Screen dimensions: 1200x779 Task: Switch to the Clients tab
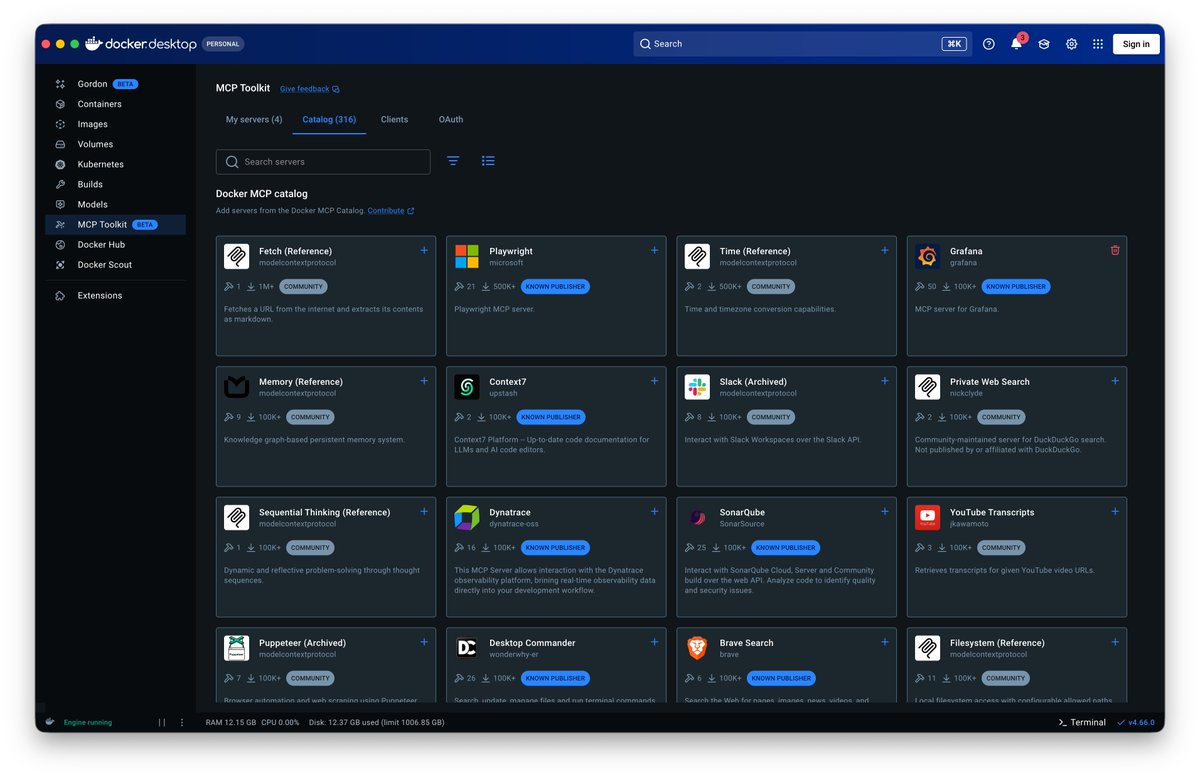394,119
